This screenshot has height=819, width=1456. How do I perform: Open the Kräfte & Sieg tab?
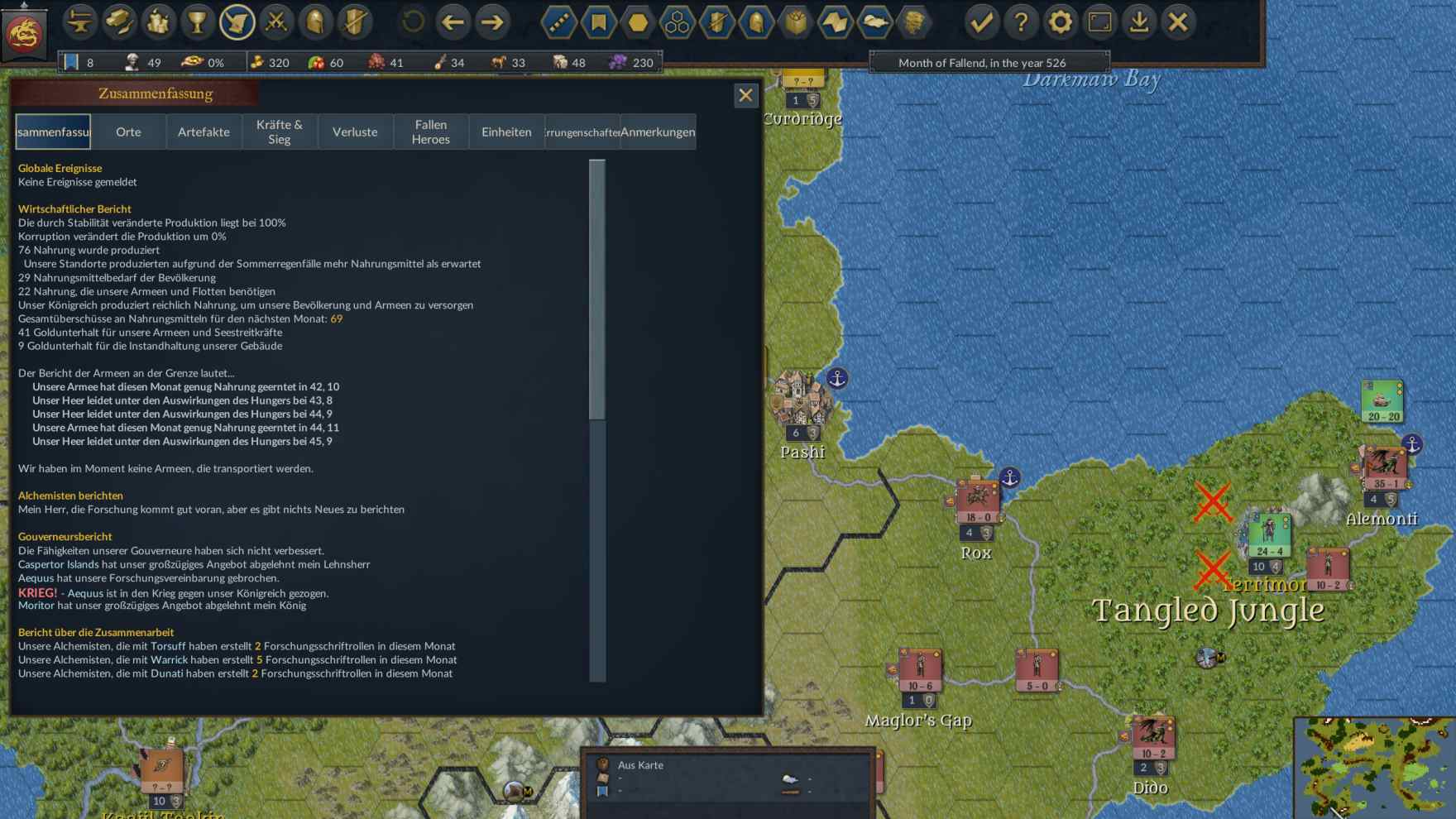click(x=280, y=132)
